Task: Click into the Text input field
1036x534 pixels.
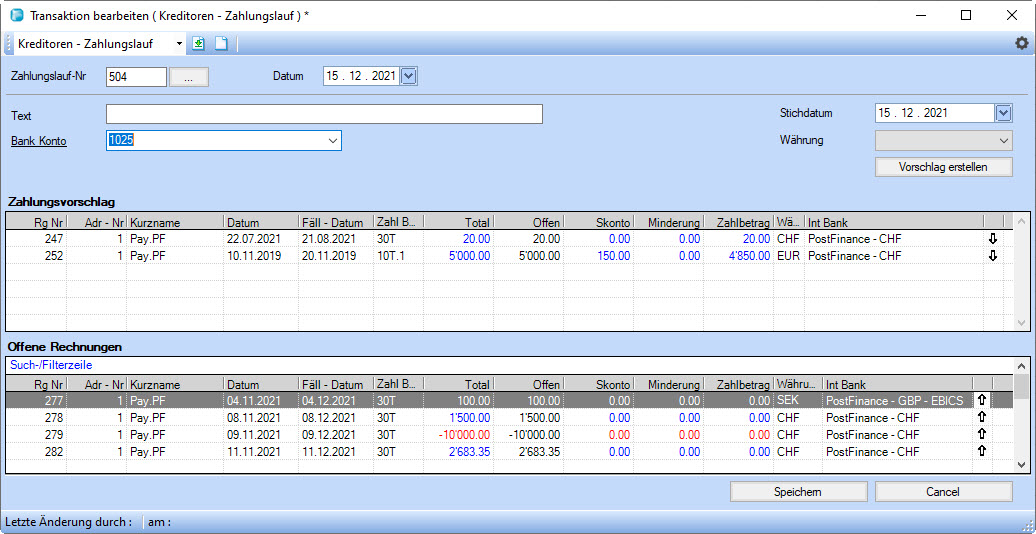Action: tap(324, 114)
